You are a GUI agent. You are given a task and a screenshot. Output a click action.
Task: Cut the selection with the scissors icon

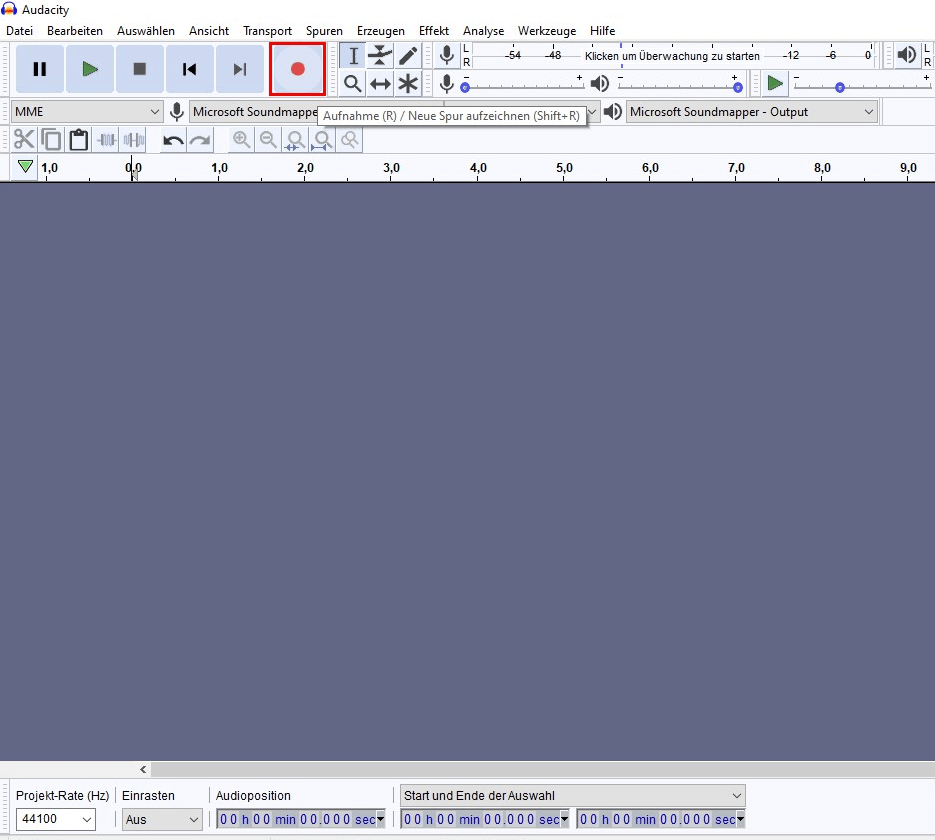(x=24, y=139)
